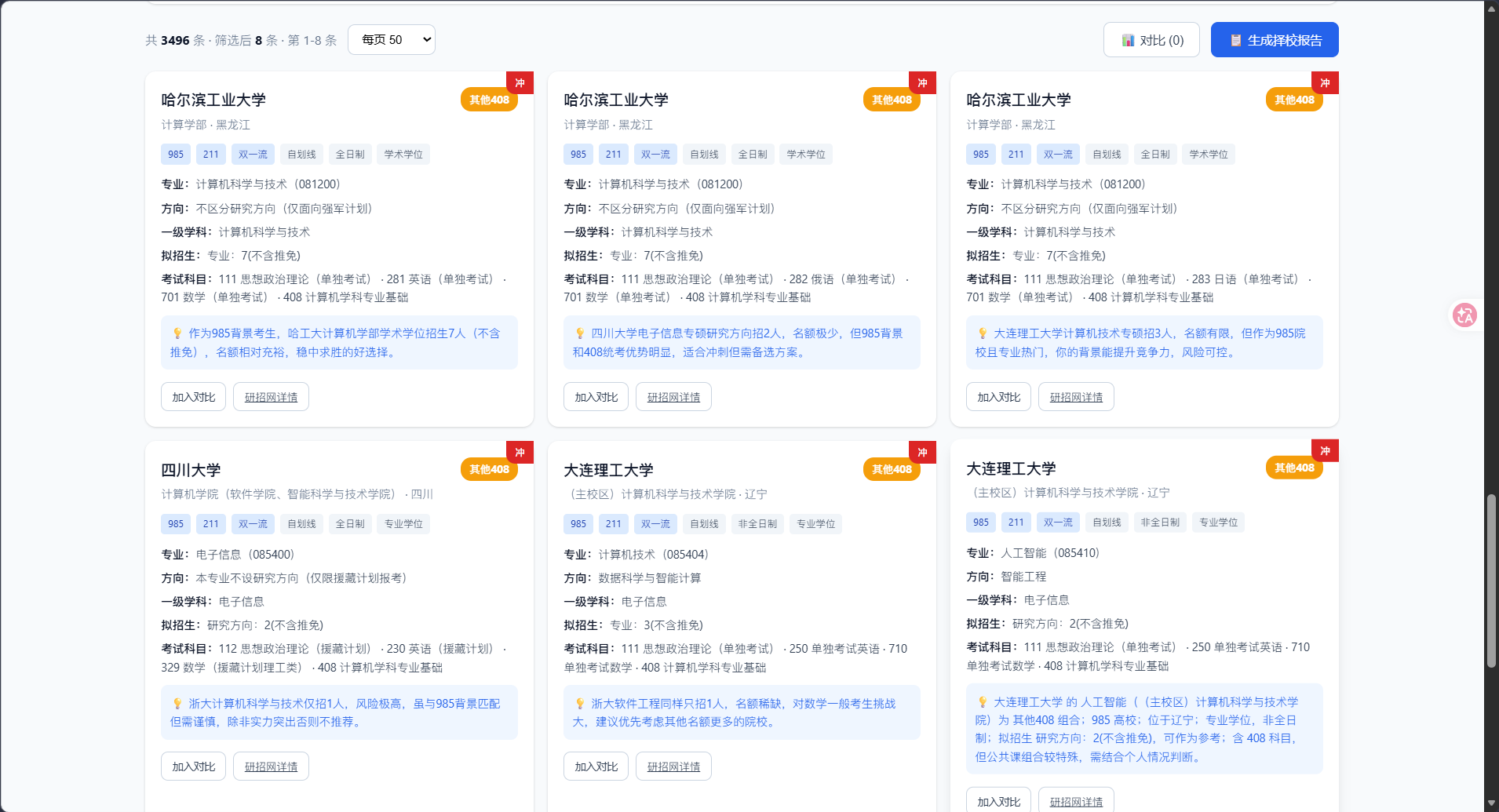Click 冲 badge on 哈工大 281 英语 card
The height and width of the screenshot is (812, 1499).
[x=520, y=82]
